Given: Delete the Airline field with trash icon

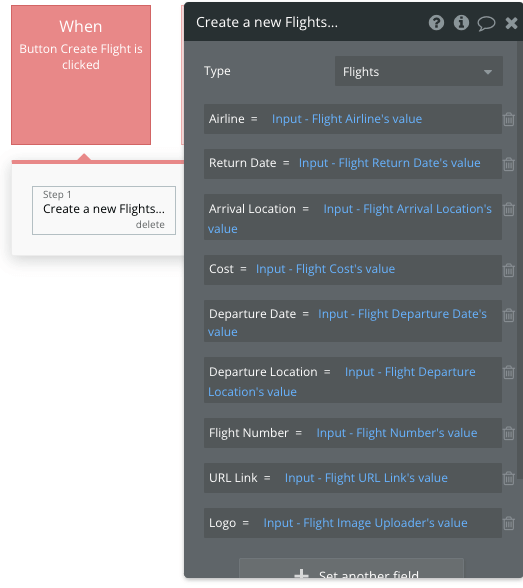Looking at the screenshot, I should click(509, 119).
